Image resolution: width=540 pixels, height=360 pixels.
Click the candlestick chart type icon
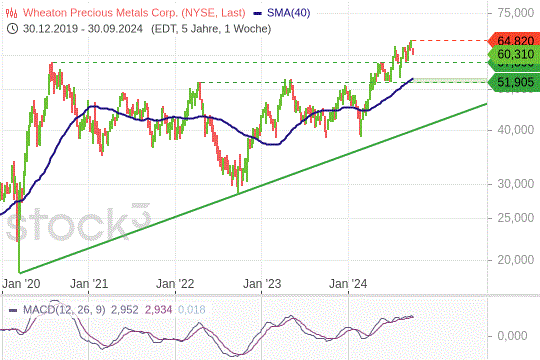pyautogui.click(x=11, y=13)
